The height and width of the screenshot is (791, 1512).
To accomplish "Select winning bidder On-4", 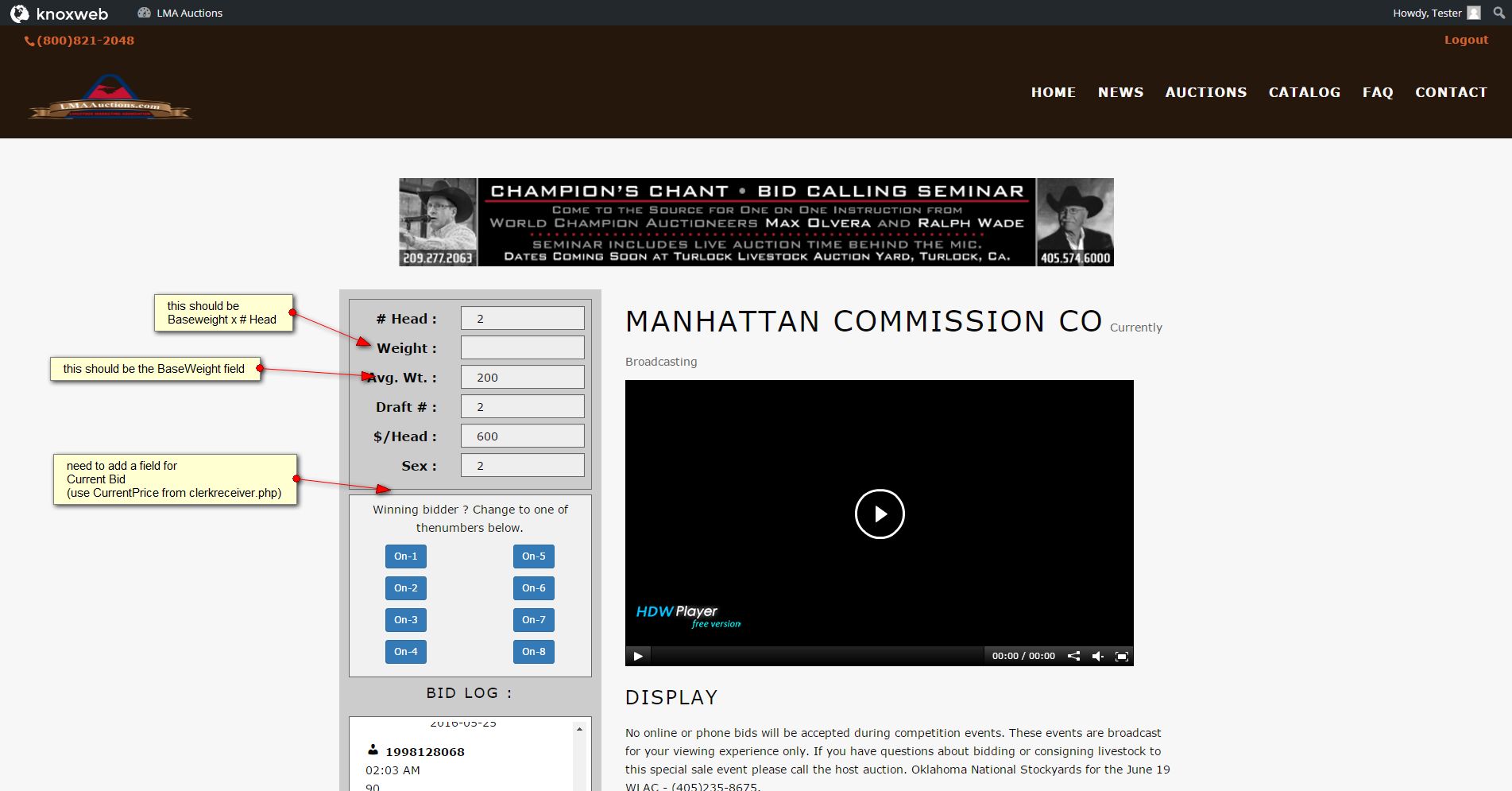I will click(406, 652).
